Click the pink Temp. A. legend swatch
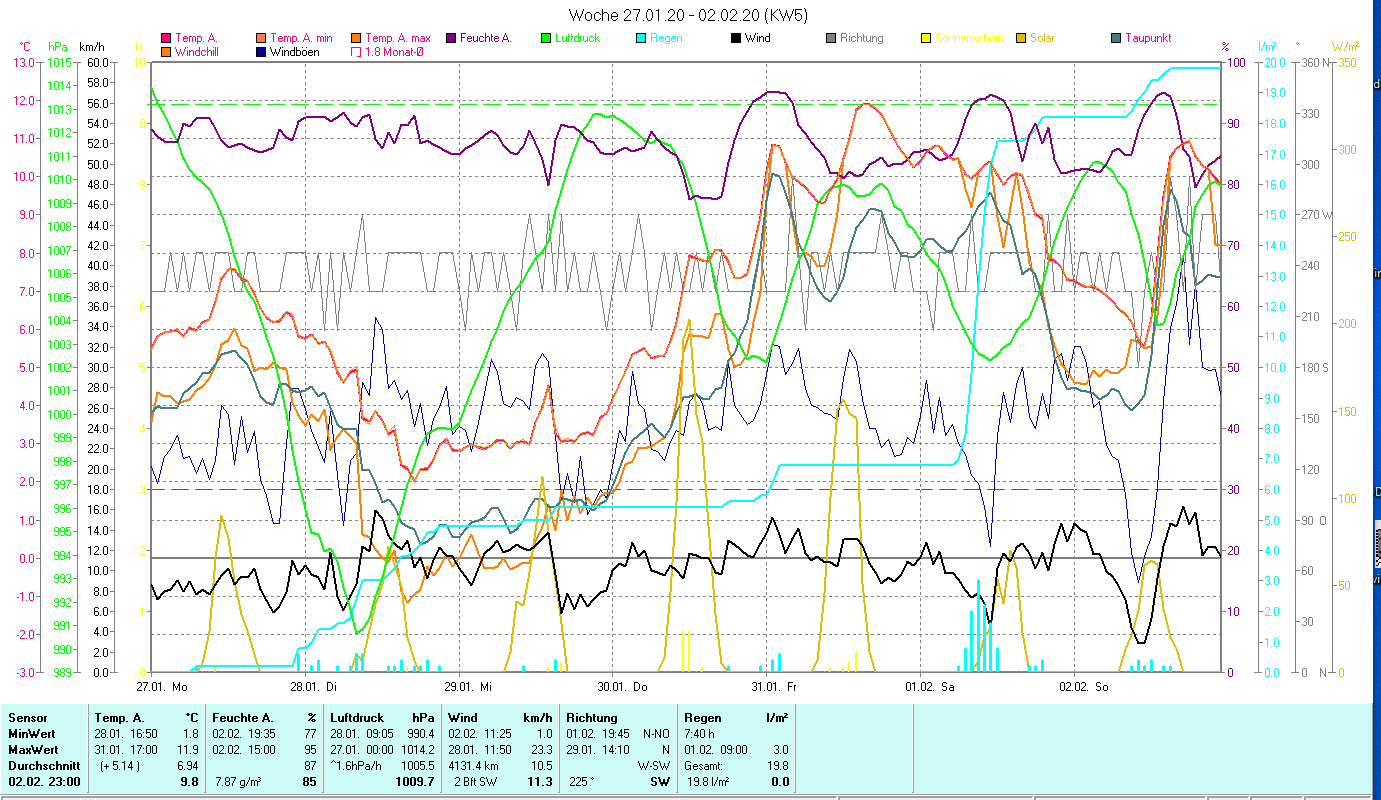Screen dimensions: 1381x800 tap(165, 38)
